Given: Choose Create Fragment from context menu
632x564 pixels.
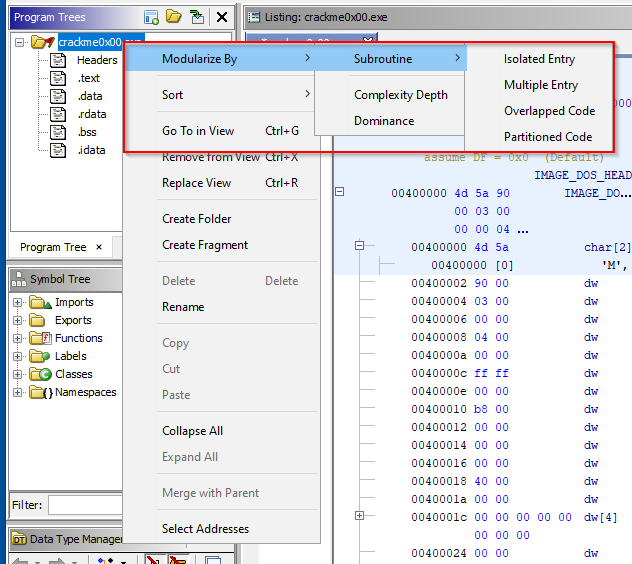Looking at the screenshot, I should click(221, 245).
